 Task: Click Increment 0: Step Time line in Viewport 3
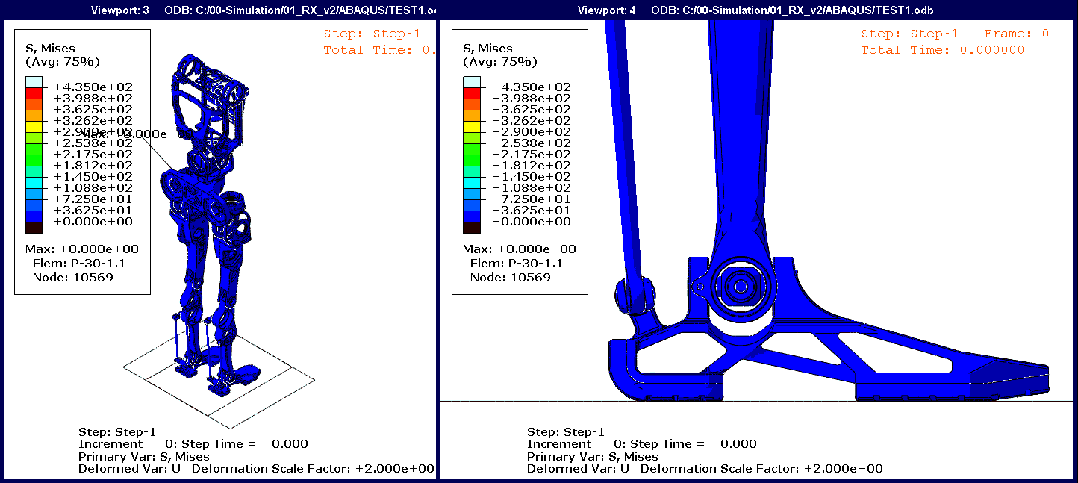pos(193,444)
